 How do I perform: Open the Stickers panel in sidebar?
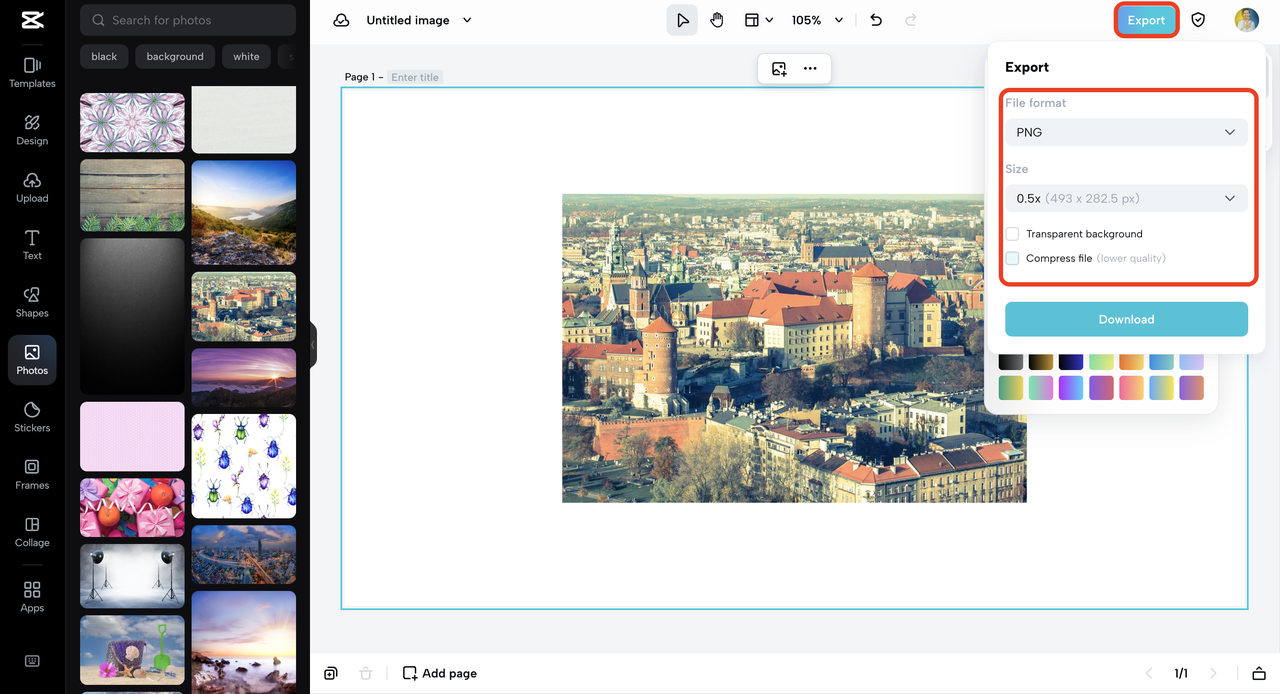(x=32, y=417)
